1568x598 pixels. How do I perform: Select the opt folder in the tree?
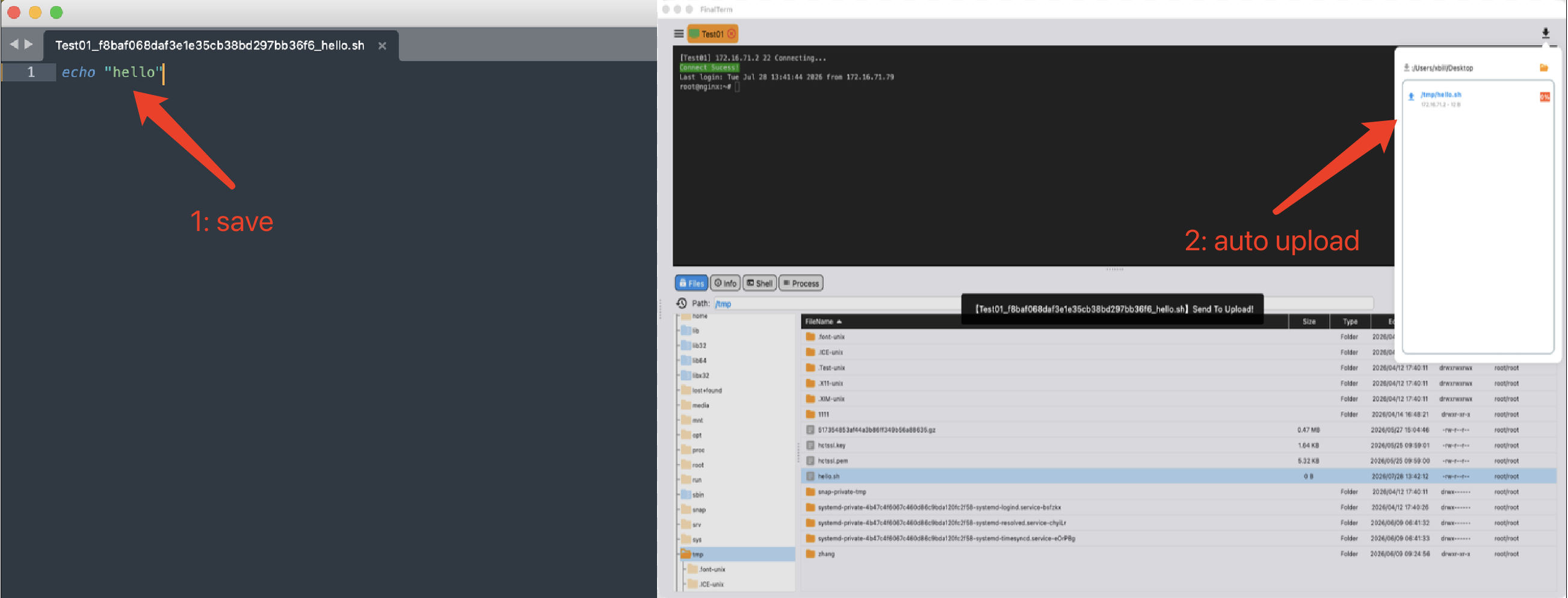(x=692, y=436)
